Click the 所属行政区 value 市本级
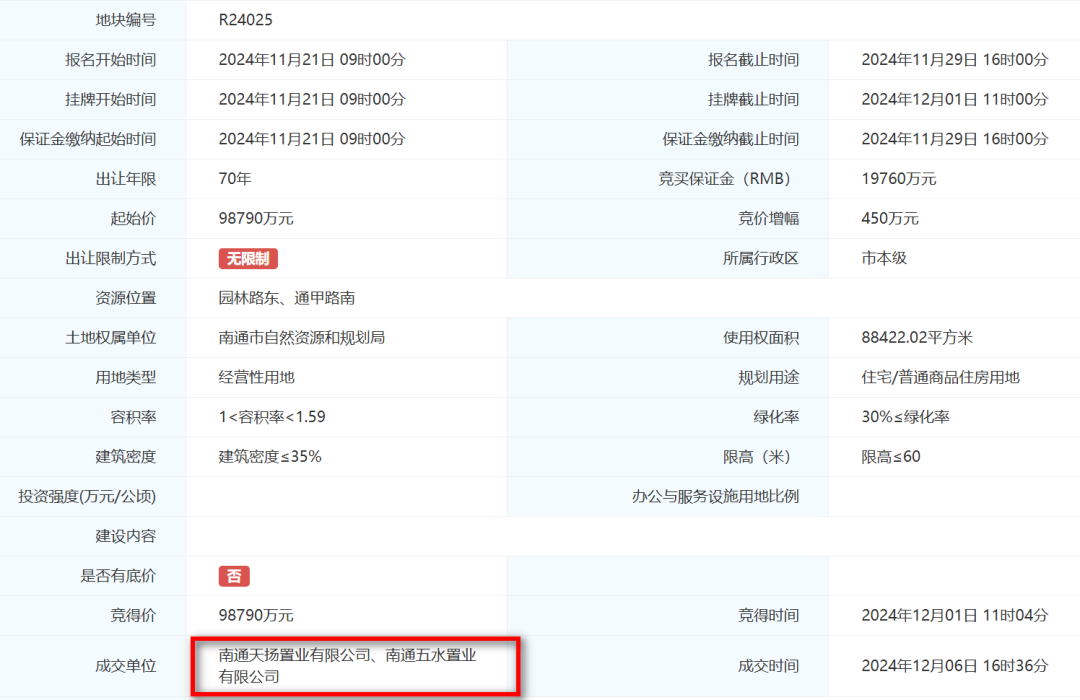The width and height of the screenshot is (1080, 700). [x=884, y=258]
